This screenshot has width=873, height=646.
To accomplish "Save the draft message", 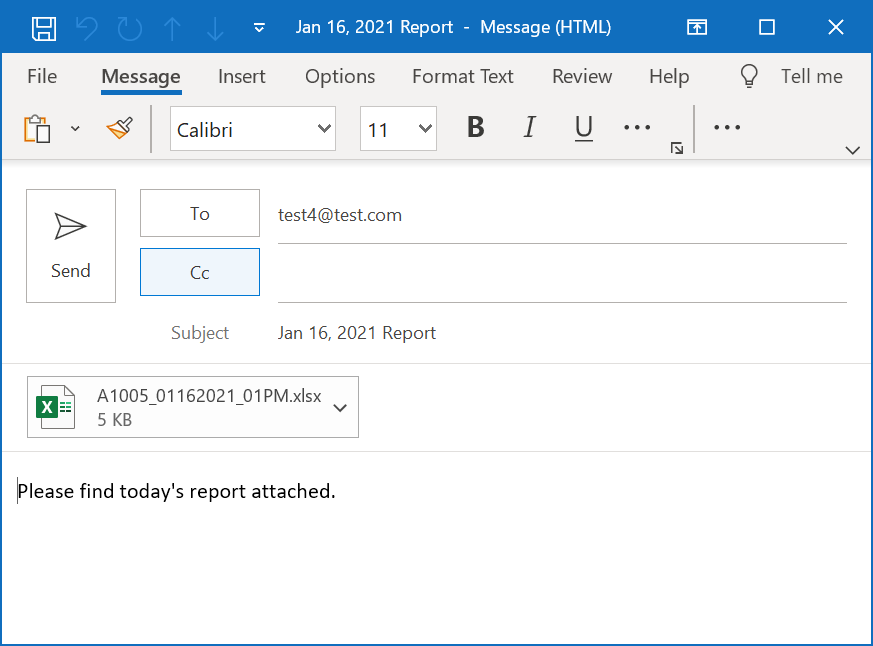I will (44, 27).
